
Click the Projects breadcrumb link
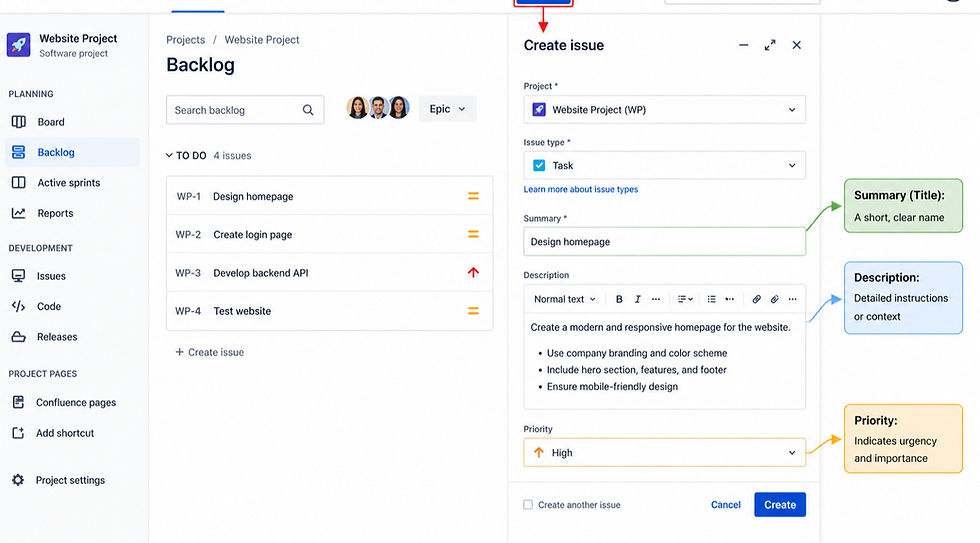[x=186, y=39]
